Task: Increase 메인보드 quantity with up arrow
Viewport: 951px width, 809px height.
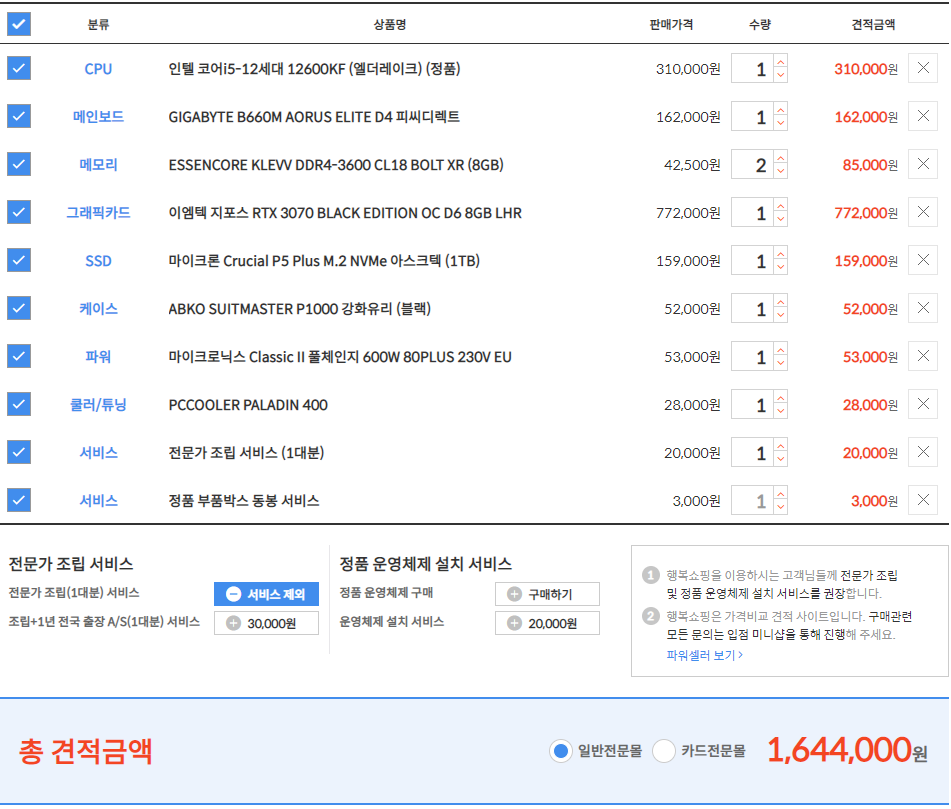Action: [781, 110]
